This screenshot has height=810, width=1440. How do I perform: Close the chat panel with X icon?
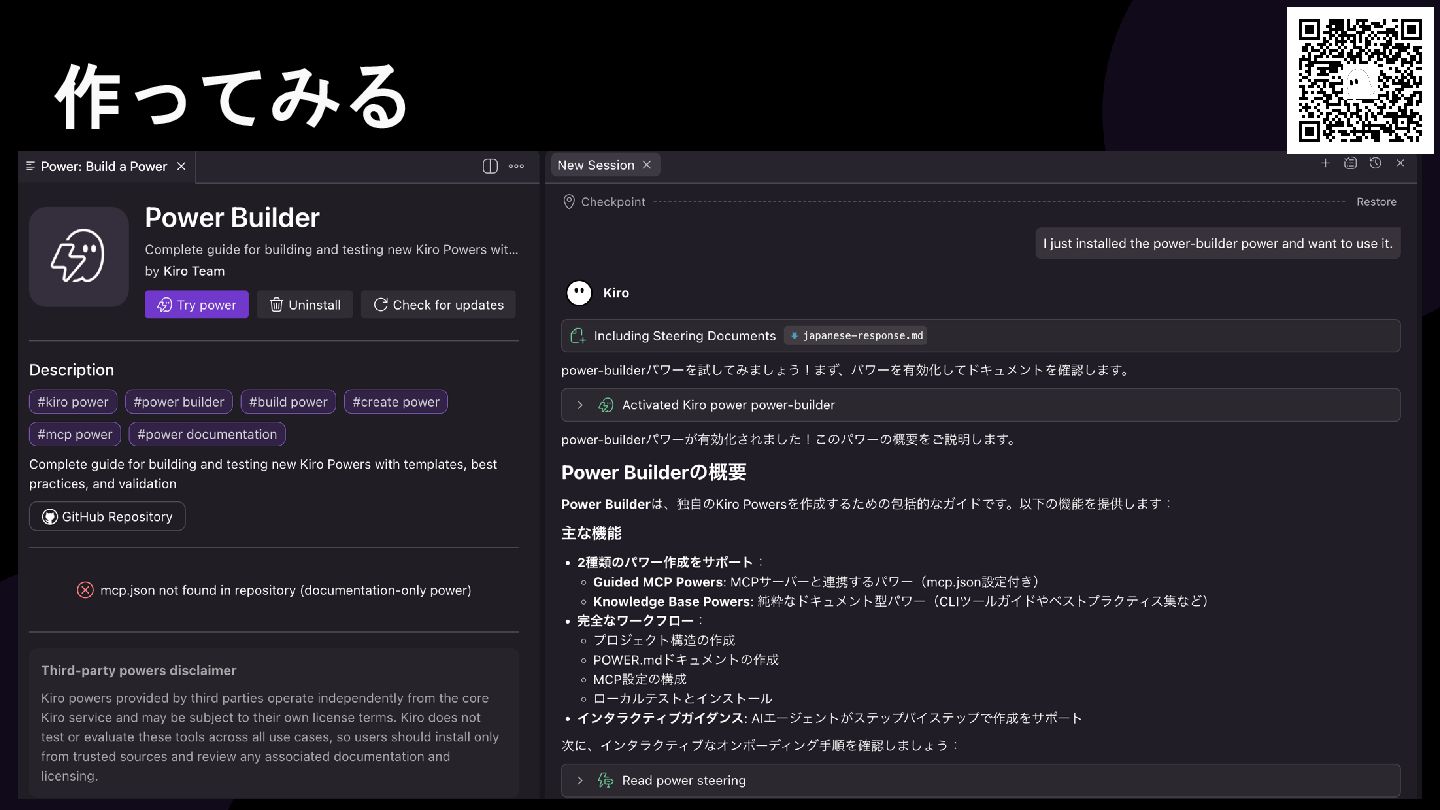coord(1400,163)
